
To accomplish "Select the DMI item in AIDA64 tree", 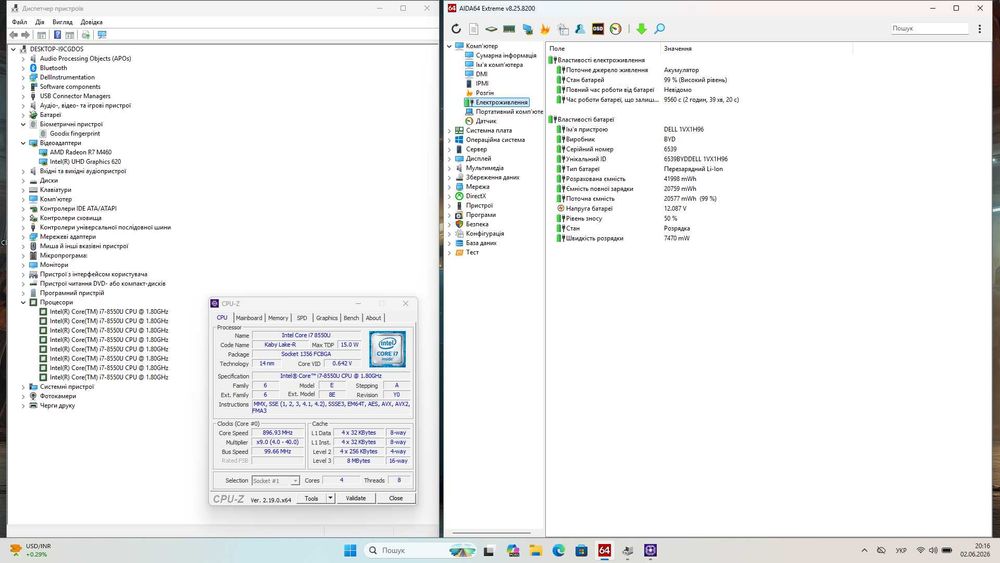I will 481,74.
